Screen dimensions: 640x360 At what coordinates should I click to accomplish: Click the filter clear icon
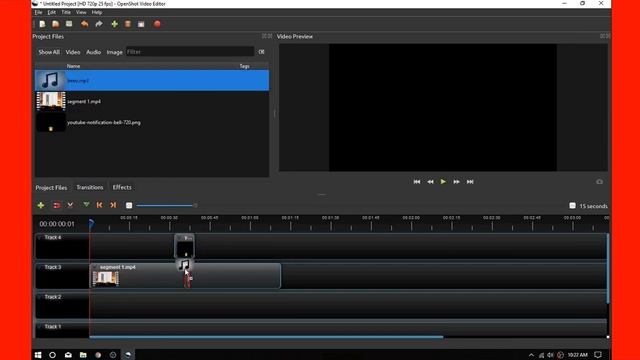tap(261, 52)
